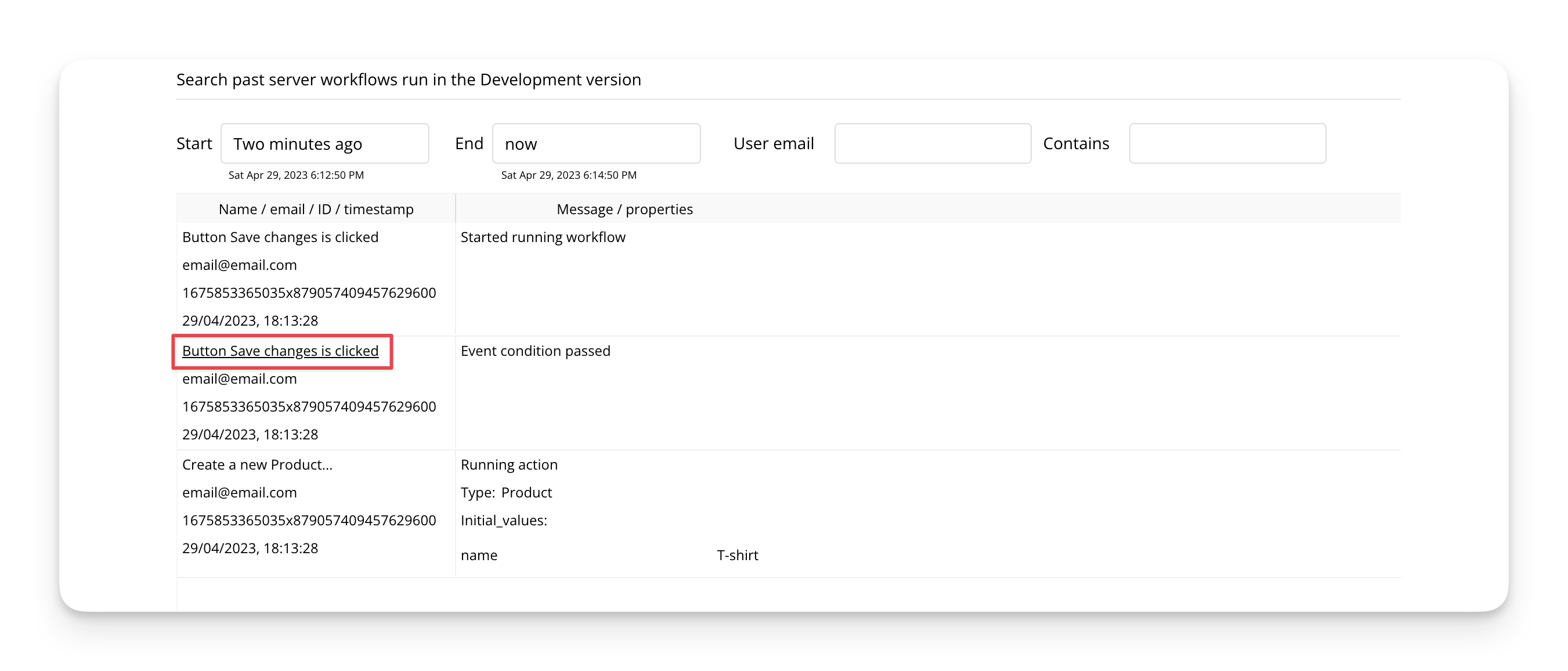1568x671 pixels.
Task: Click the Contains filter field
Action: tap(1227, 144)
